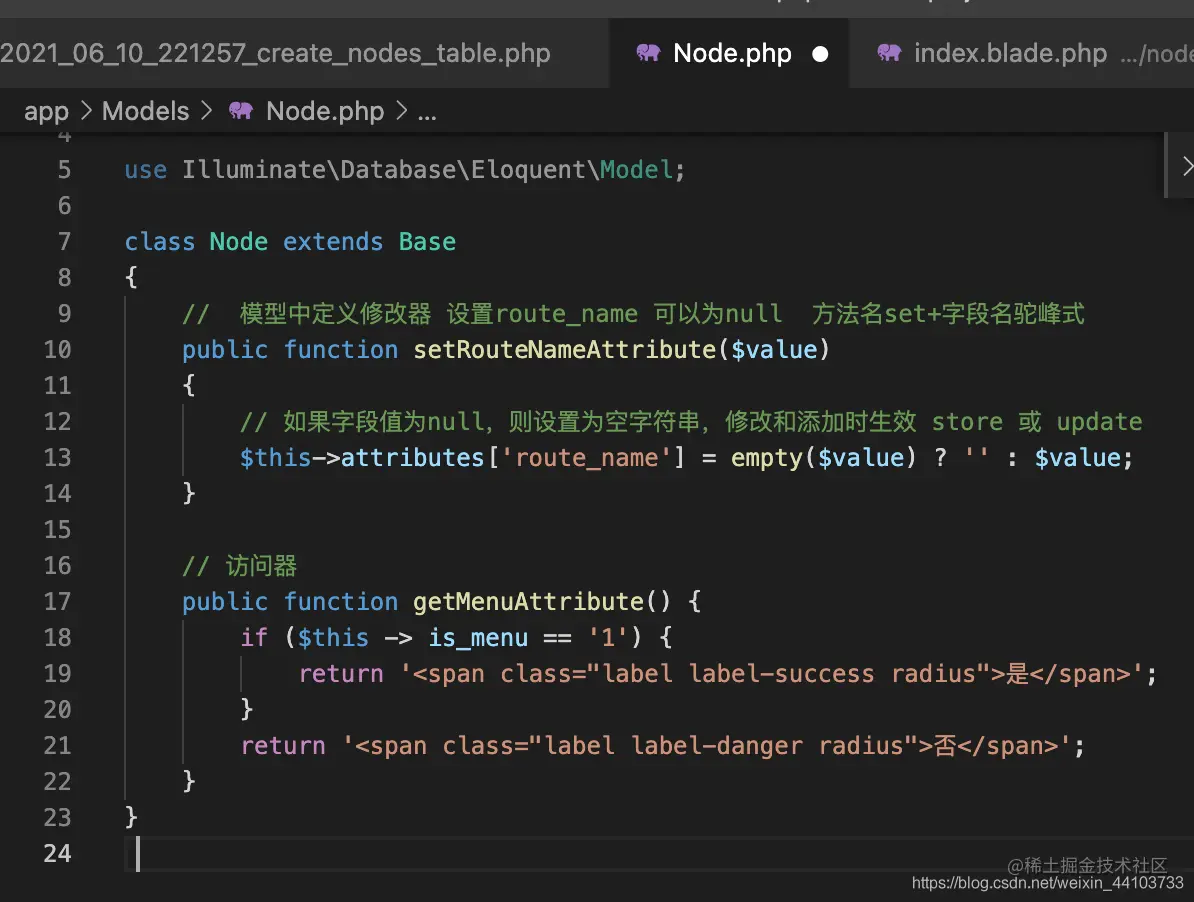Expand the breadcrumb chevron after 'Node.php'
The image size is (1194, 902).
pos(401,111)
